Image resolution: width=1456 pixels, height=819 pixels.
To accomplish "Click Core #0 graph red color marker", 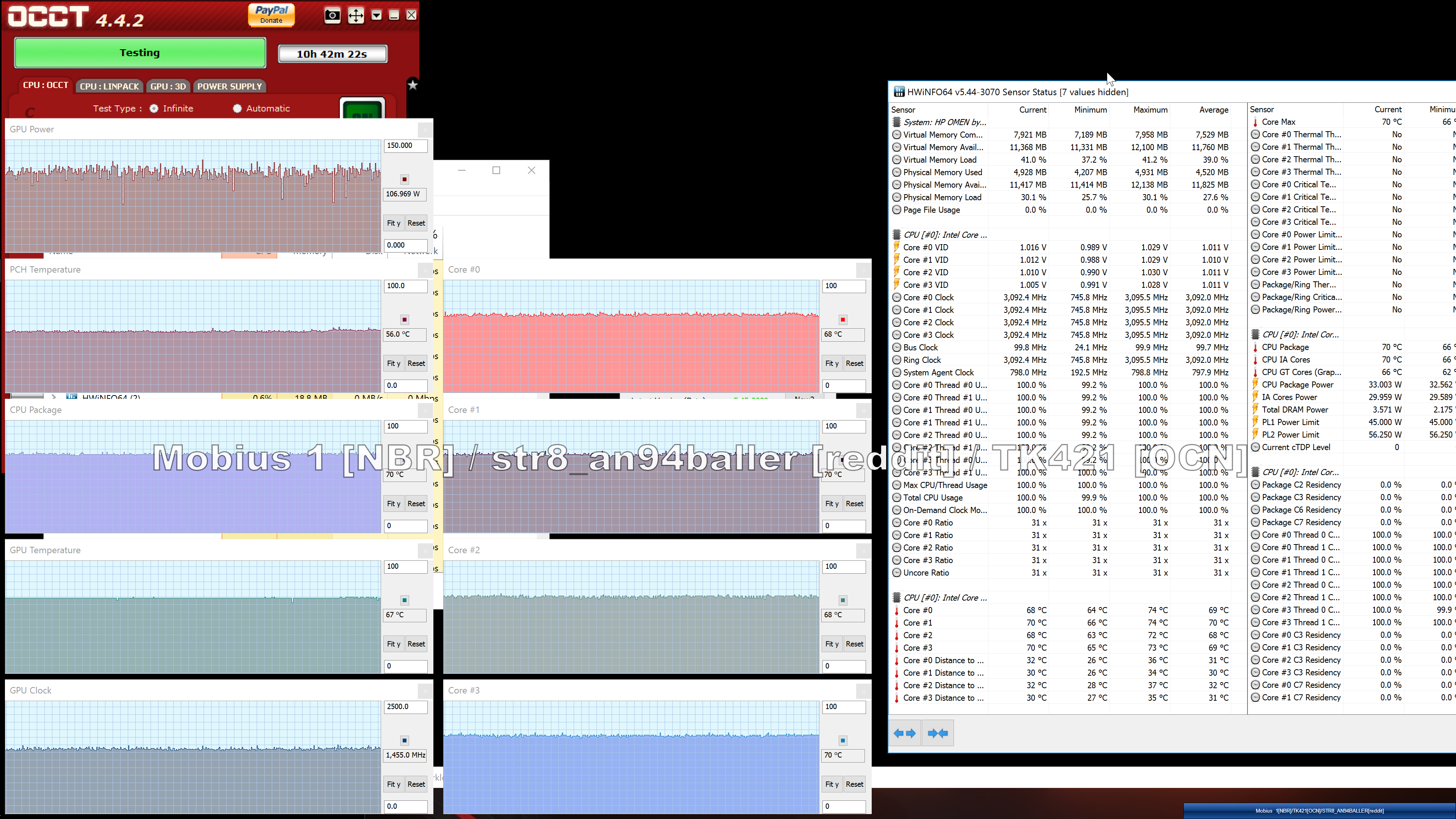I will coord(843,320).
